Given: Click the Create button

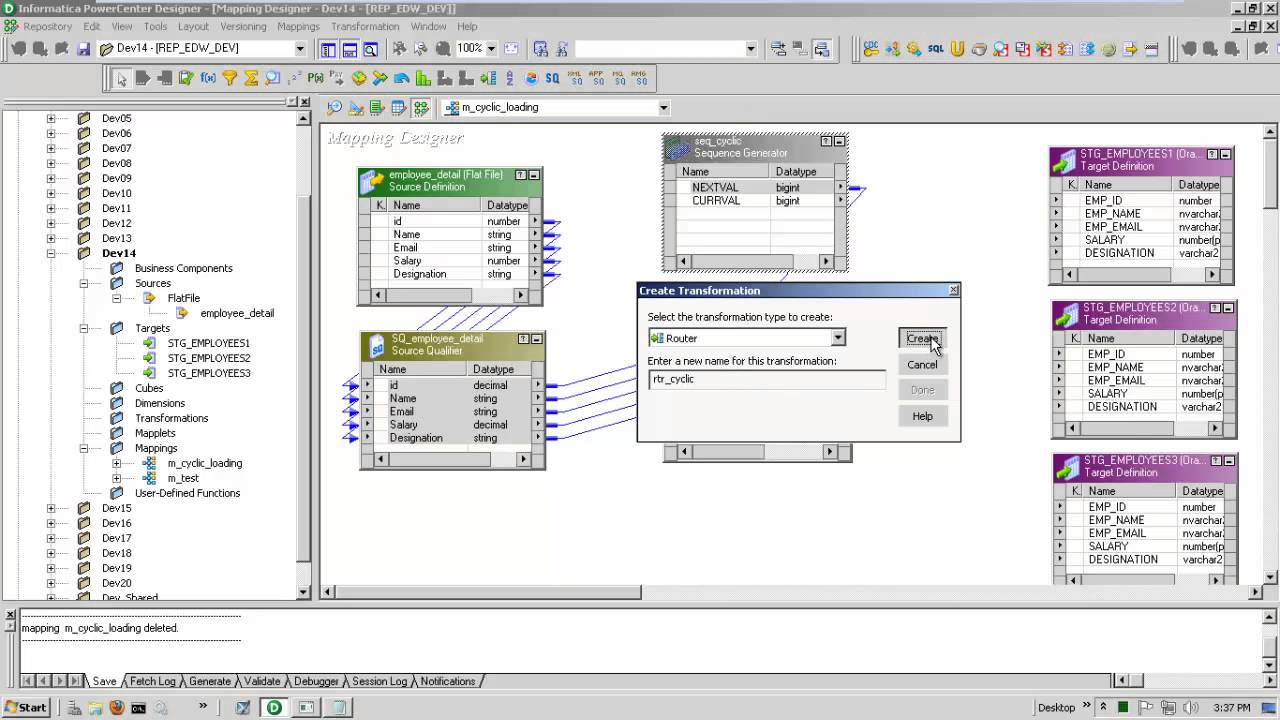Looking at the screenshot, I should tap(922, 339).
